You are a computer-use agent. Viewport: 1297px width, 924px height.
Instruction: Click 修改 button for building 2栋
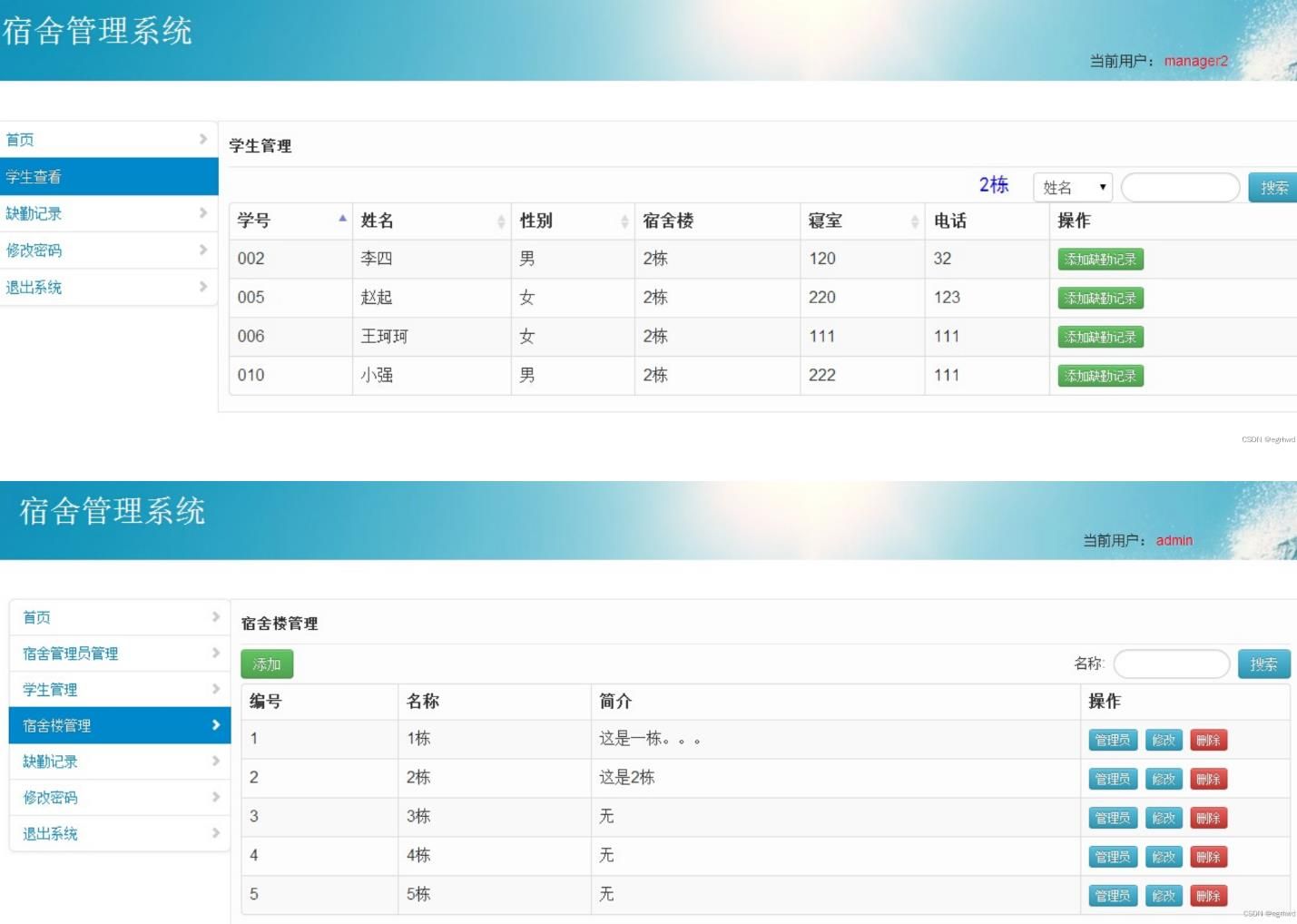point(1164,778)
